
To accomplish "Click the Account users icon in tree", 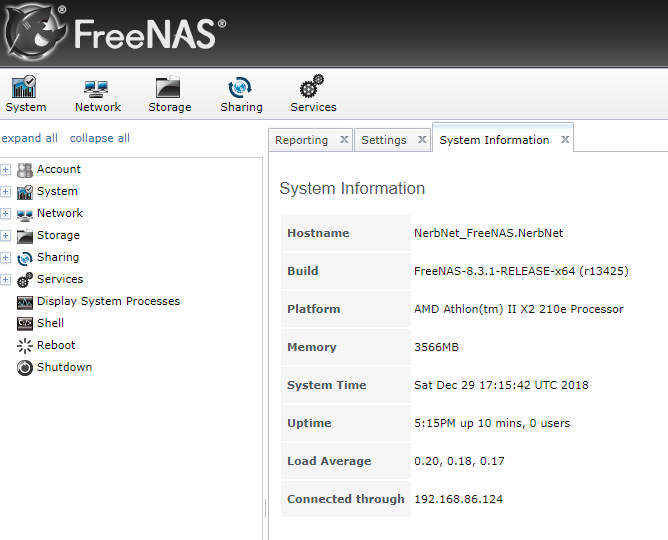I will tap(25, 170).
